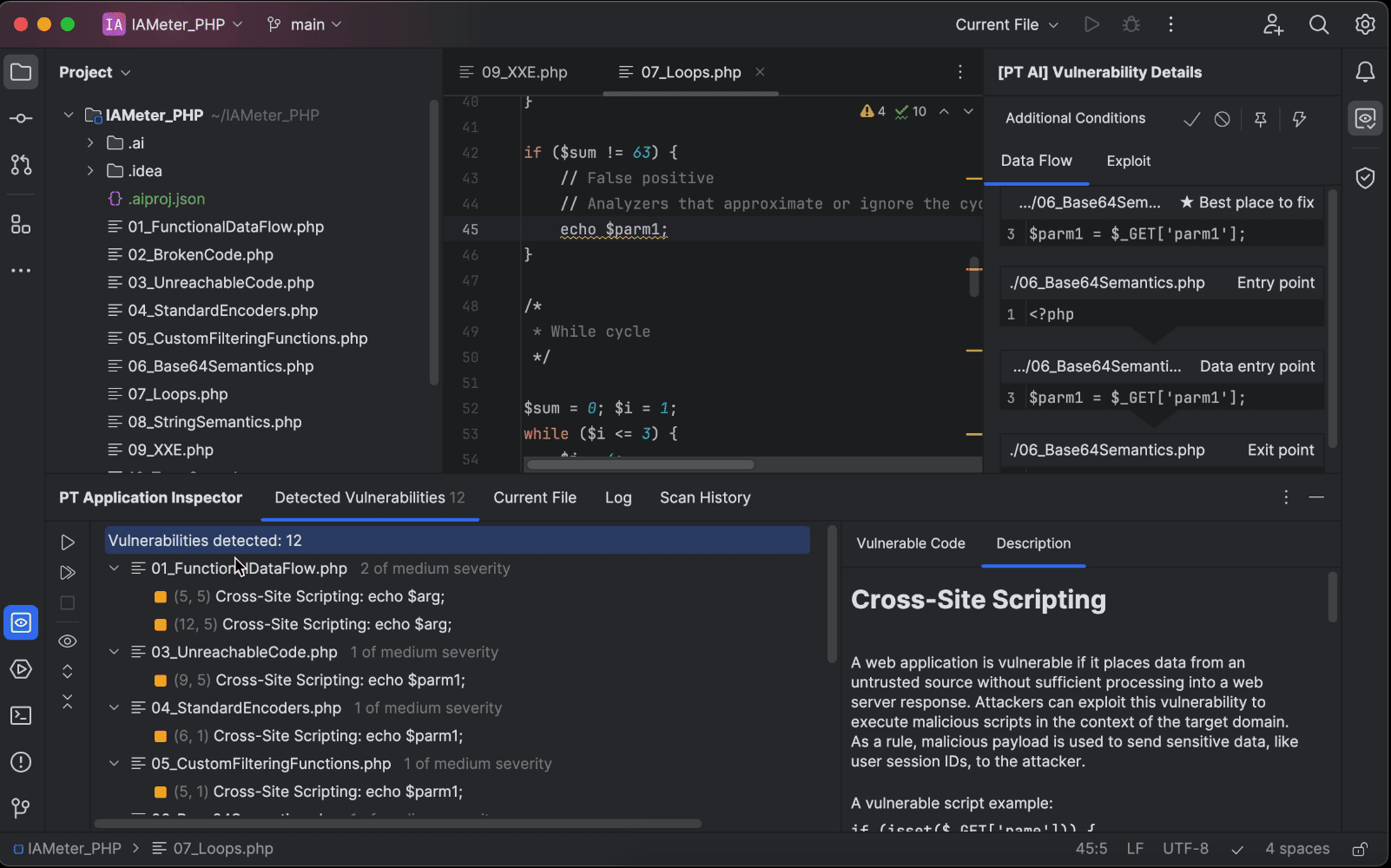Image resolution: width=1391 pixels, height=868 pixels.
Task: Open the Scan History tab
Action: pos(705,497)
